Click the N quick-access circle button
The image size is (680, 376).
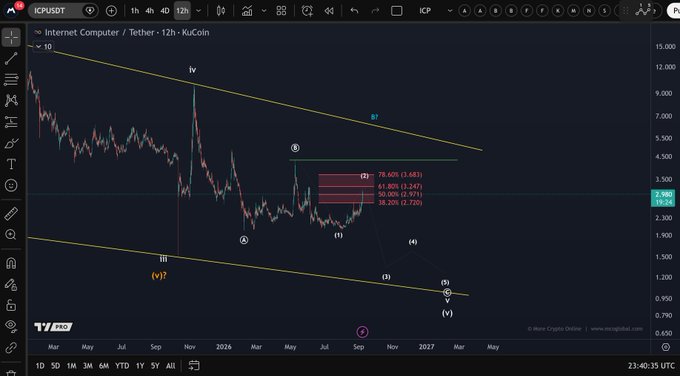pos(589,11)
